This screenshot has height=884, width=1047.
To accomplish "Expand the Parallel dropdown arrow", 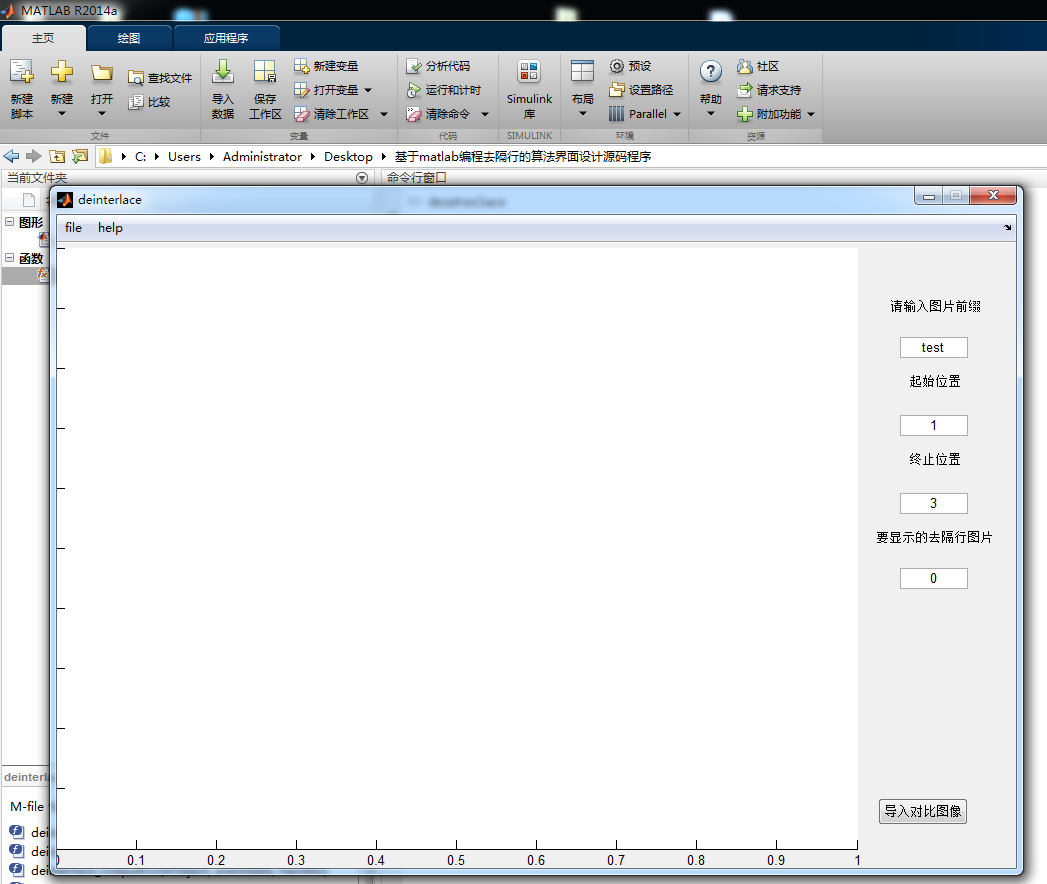I will click(x=676, y=114).
